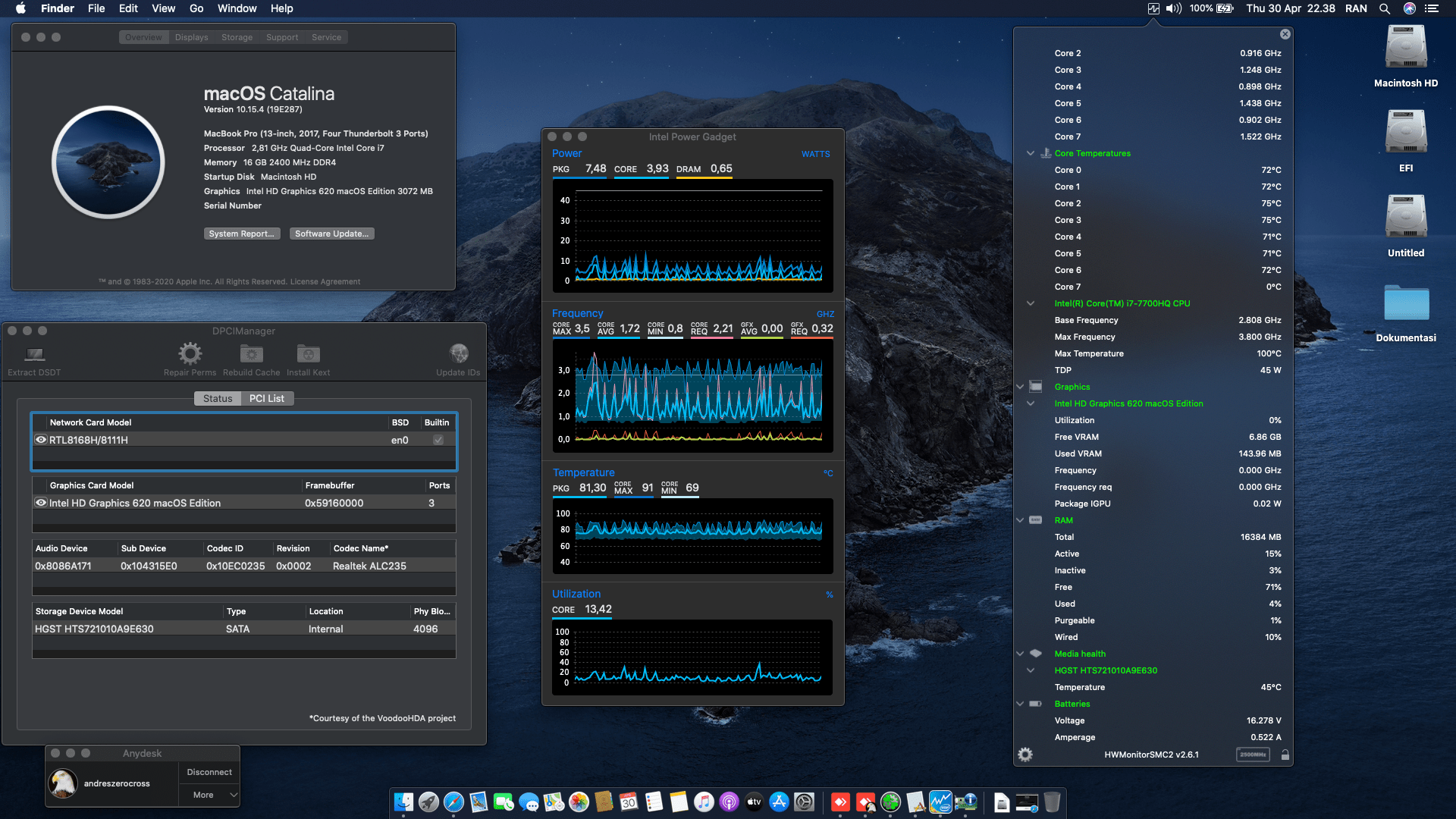Toggle eye icon for RTL8168H/8111H row
The image size is (1456, 819).
[41, 440]
